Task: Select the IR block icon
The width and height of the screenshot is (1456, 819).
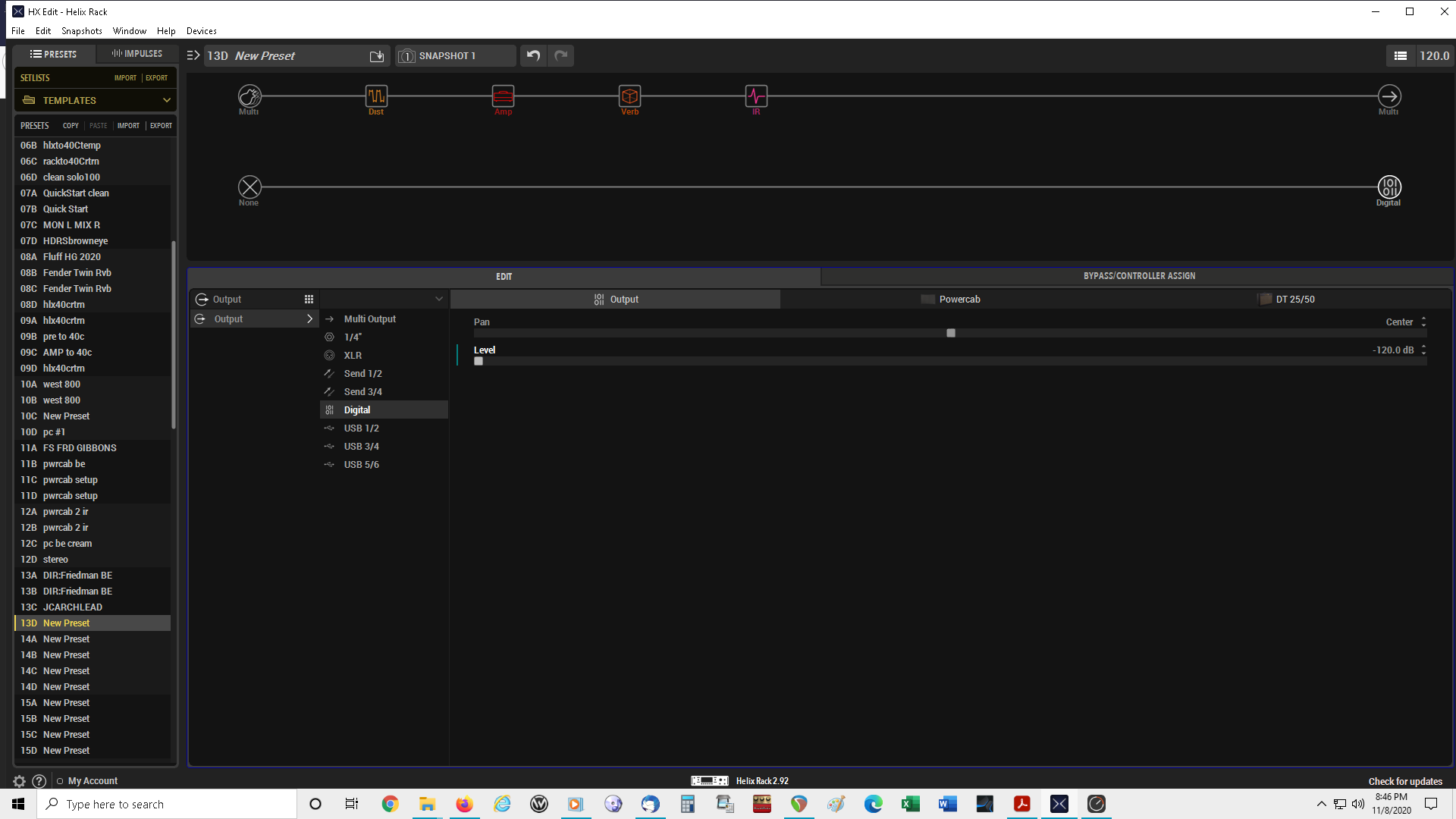Action: 756,96
